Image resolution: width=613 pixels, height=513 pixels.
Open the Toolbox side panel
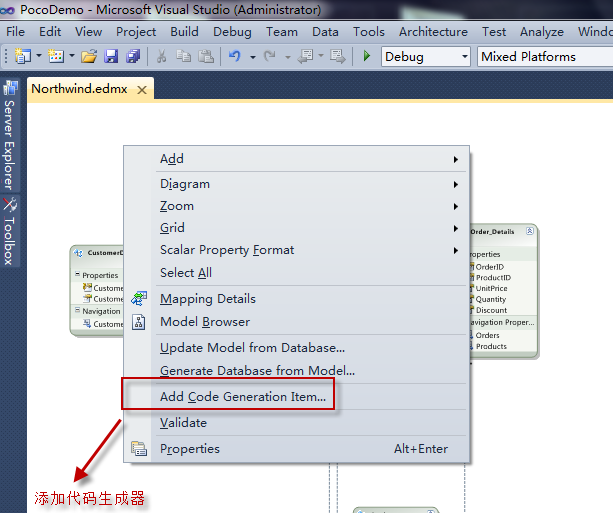pos(10,231)
